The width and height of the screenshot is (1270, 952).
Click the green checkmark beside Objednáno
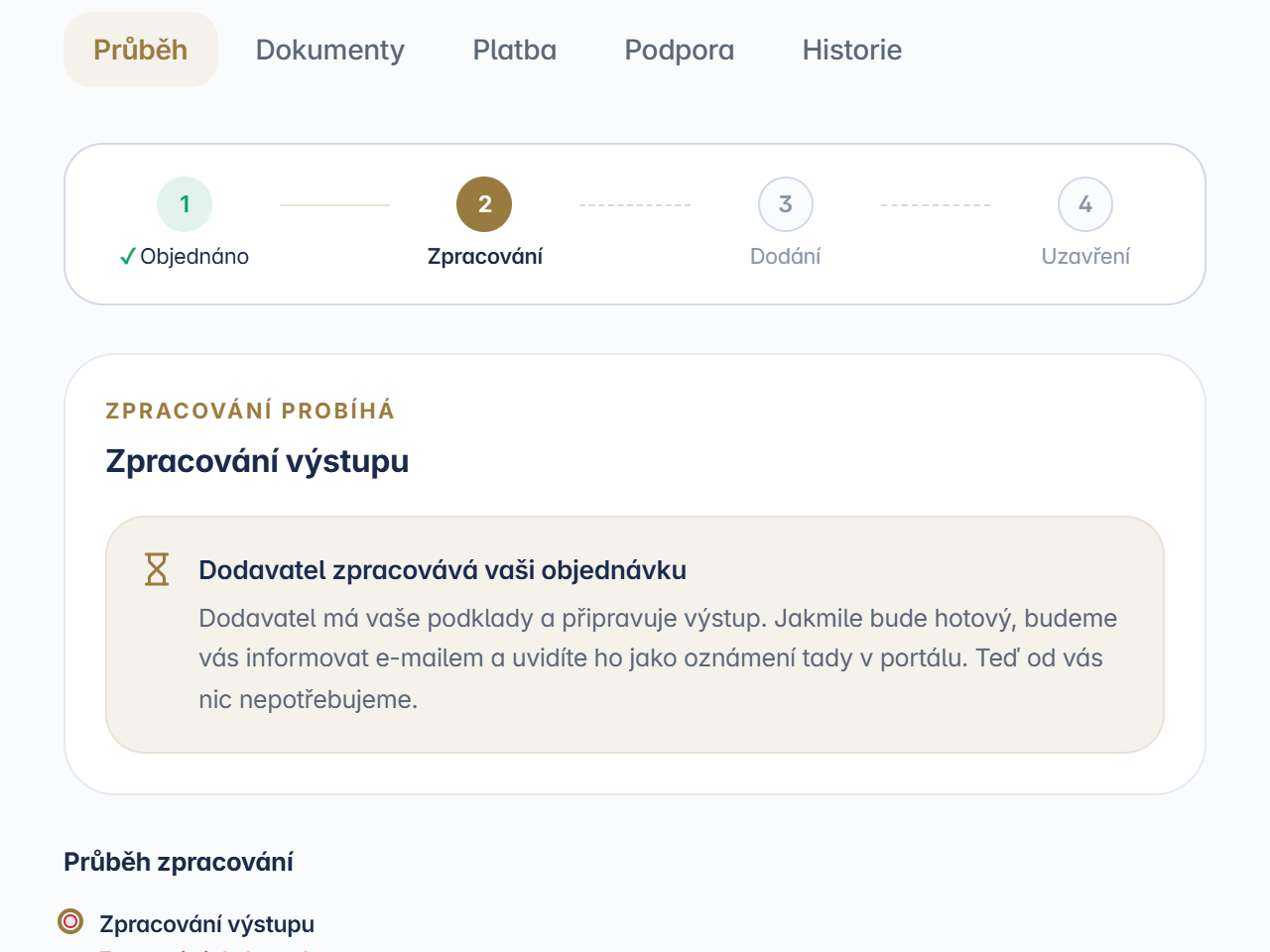coord(127,257)
